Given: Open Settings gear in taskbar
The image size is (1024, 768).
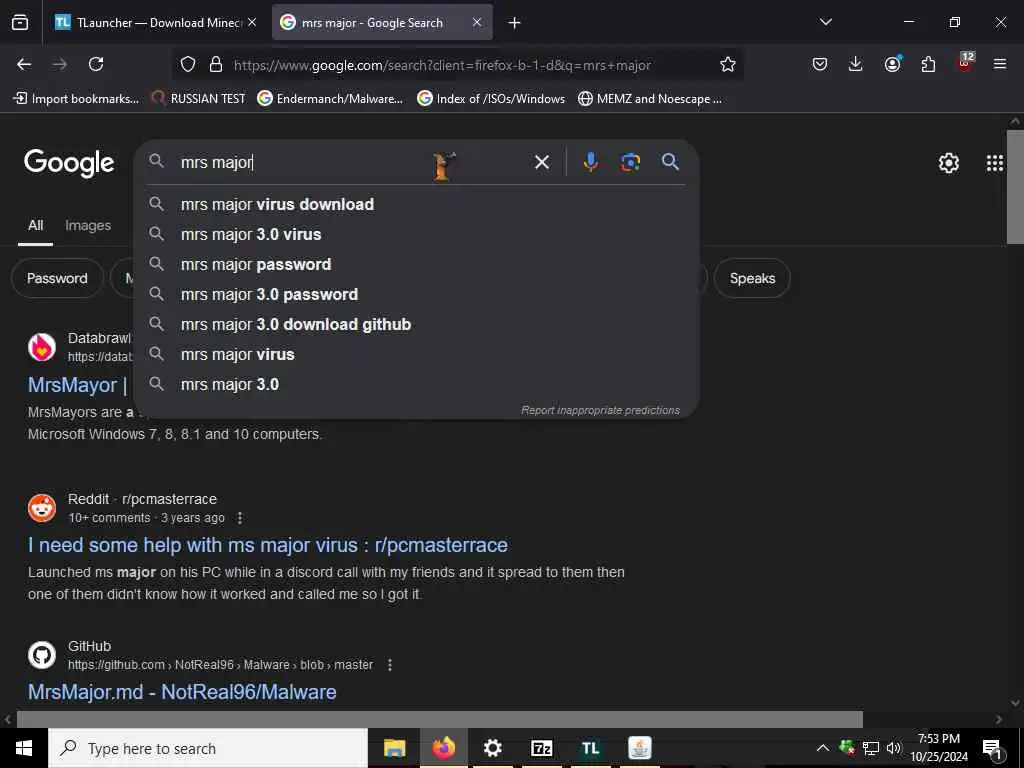Looking at the screenshot, I should pos(492,748).
